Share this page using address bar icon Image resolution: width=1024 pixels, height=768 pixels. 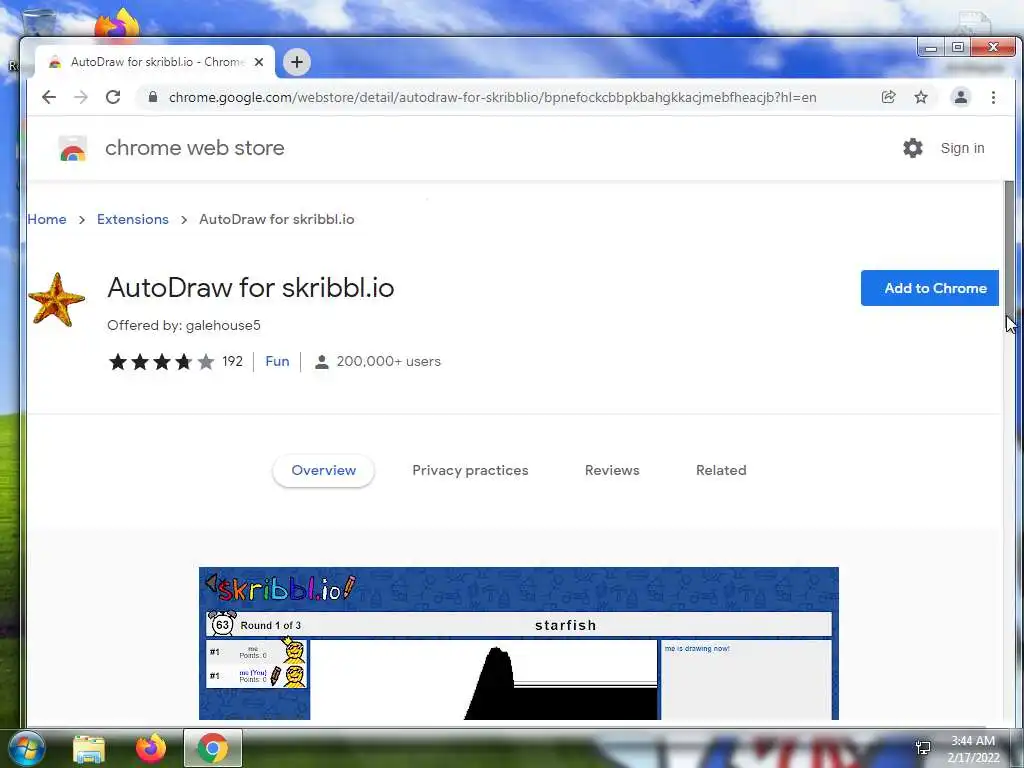(888, 97)
